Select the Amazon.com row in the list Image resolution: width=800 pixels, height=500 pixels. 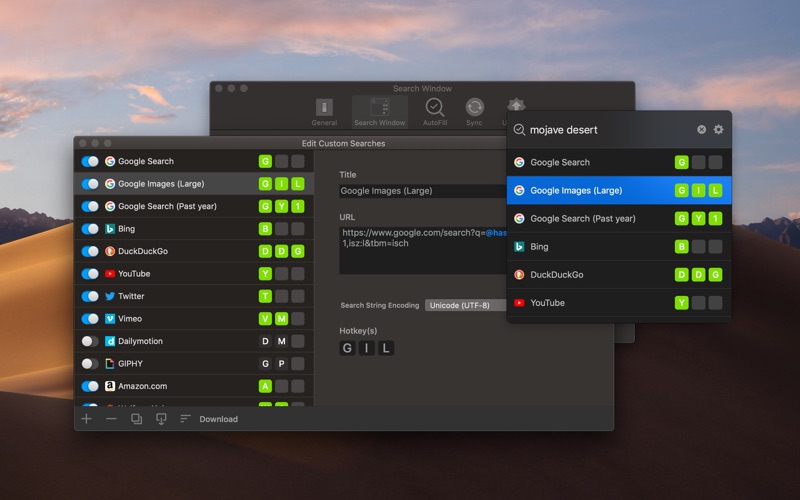(x=194, y=386)
